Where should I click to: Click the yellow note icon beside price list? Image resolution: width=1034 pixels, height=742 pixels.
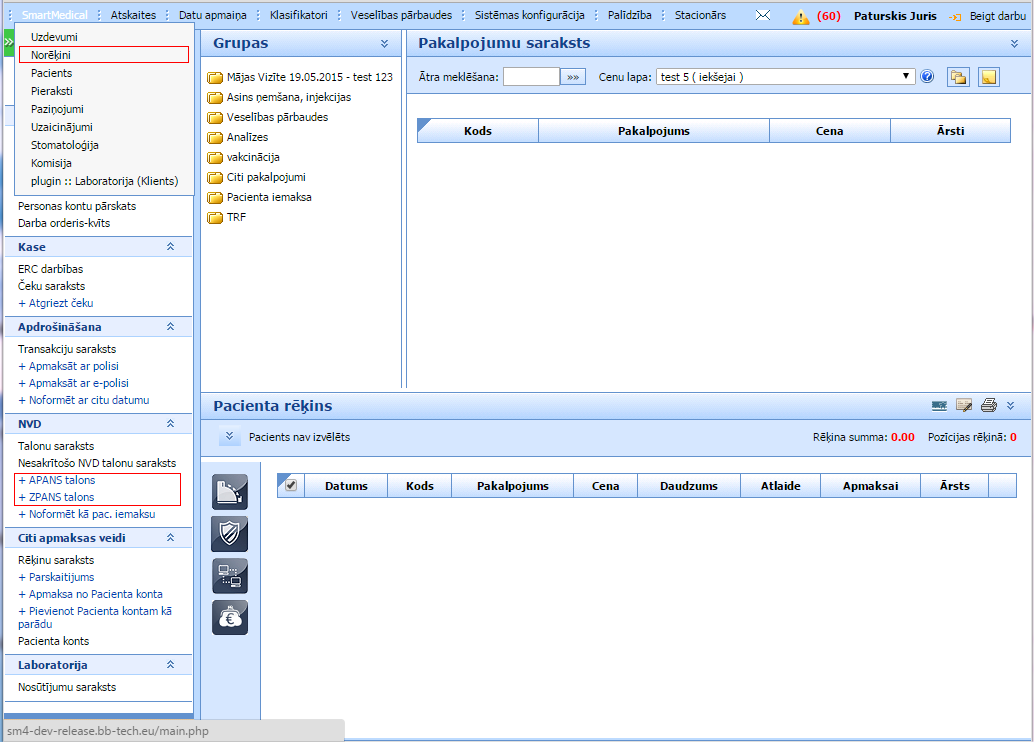pos(988,77)
